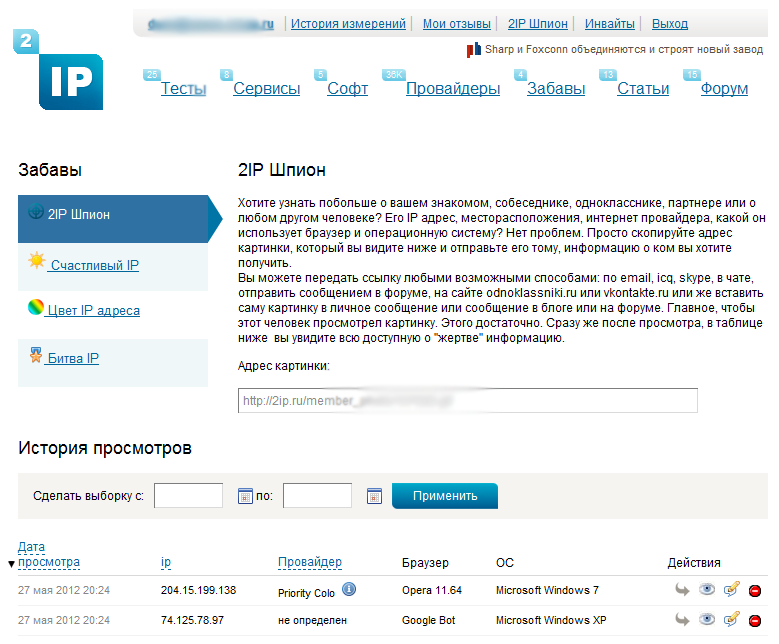Sort table by ip column

[x=166, y=562]
